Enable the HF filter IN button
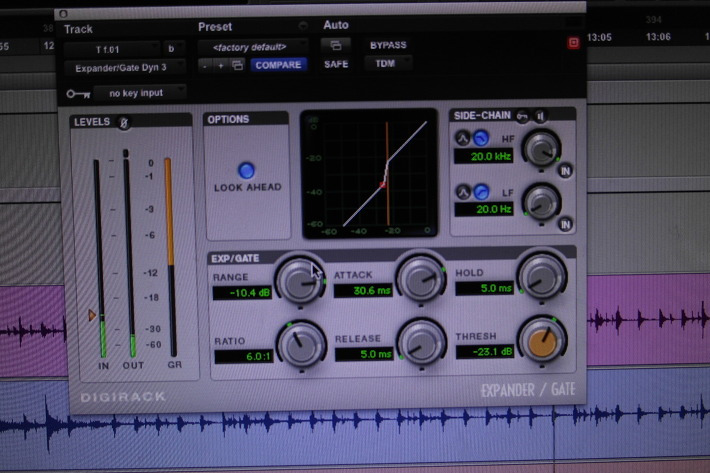The width and height of the screenshot is (710, 473). point(565,171)
